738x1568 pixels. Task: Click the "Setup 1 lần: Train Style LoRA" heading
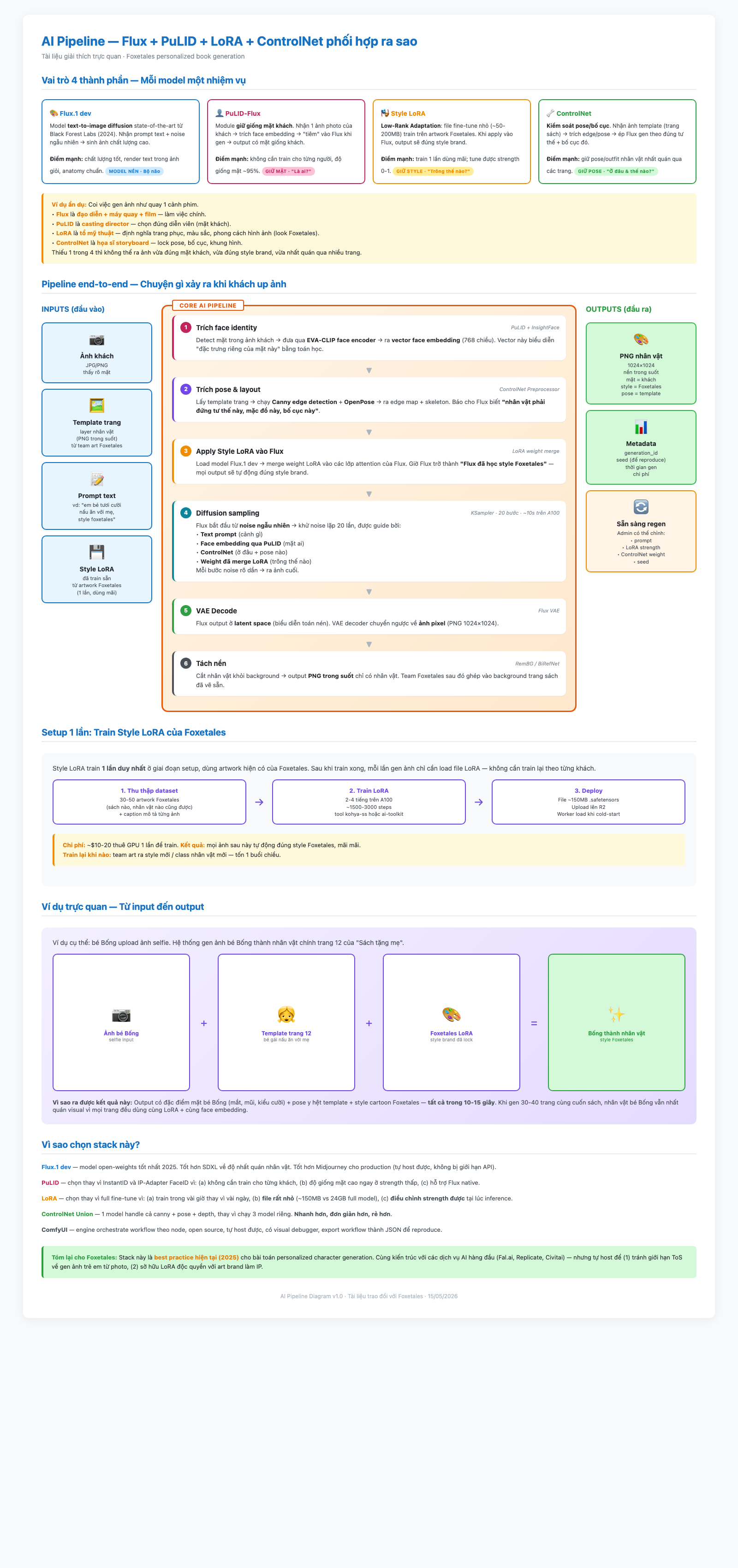(x=133, y=732)
